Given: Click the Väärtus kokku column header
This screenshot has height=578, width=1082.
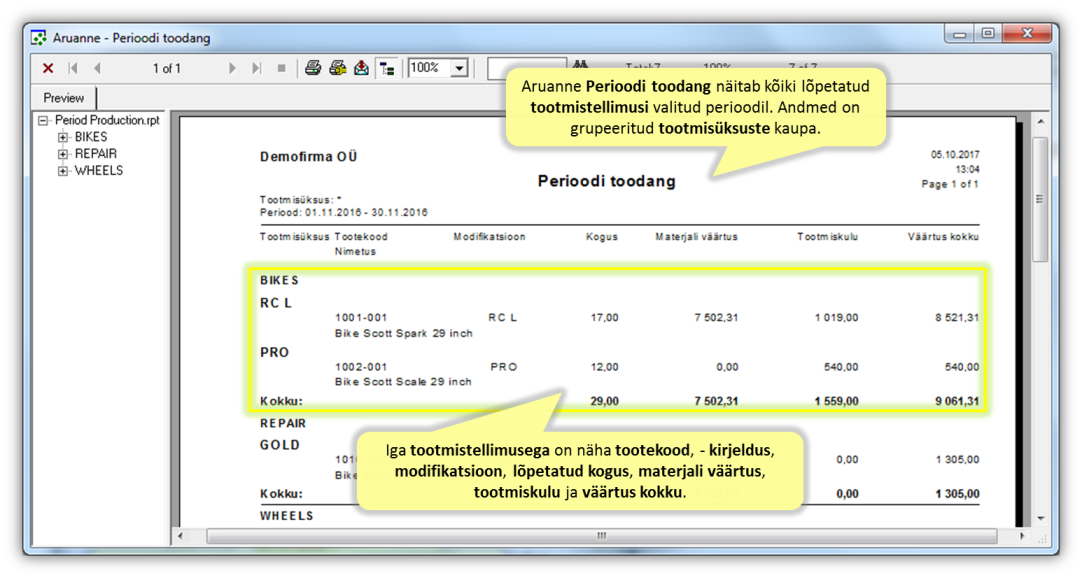Looking at the screenshot, I should click(x=943, y=237).
